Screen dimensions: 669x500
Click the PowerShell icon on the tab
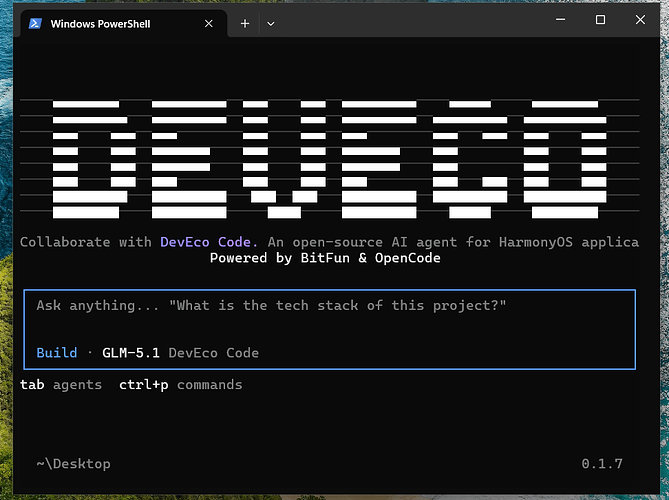click(35, 23)
